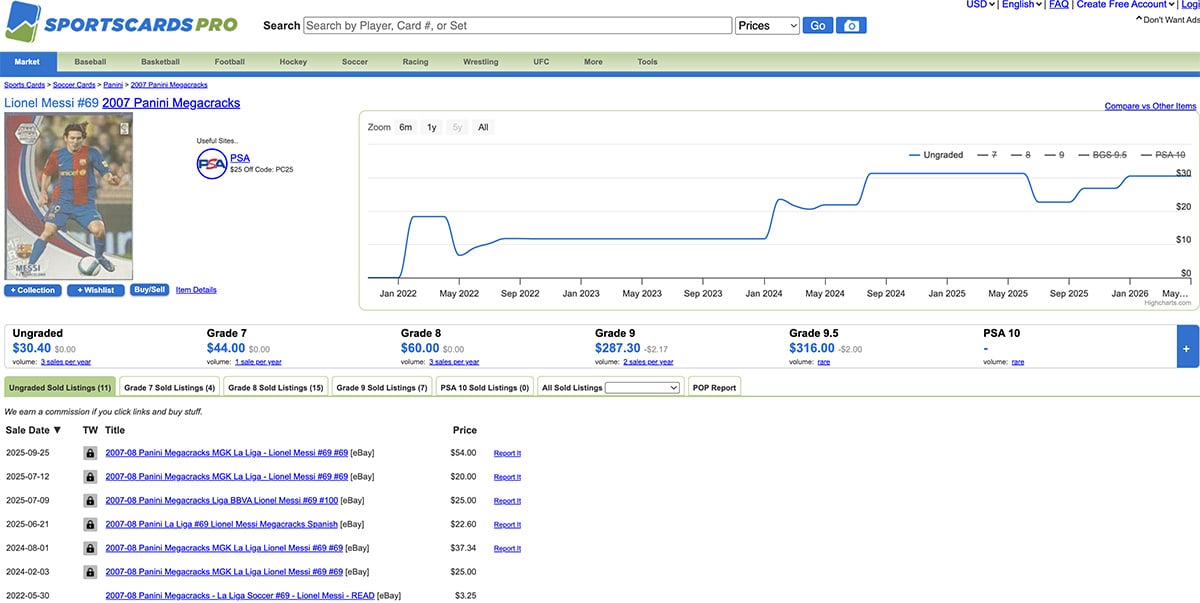The width and height of the screenshot is (1200, 603).
Task: Open the English language dropdown
Action: click(x=1022, y=5)
